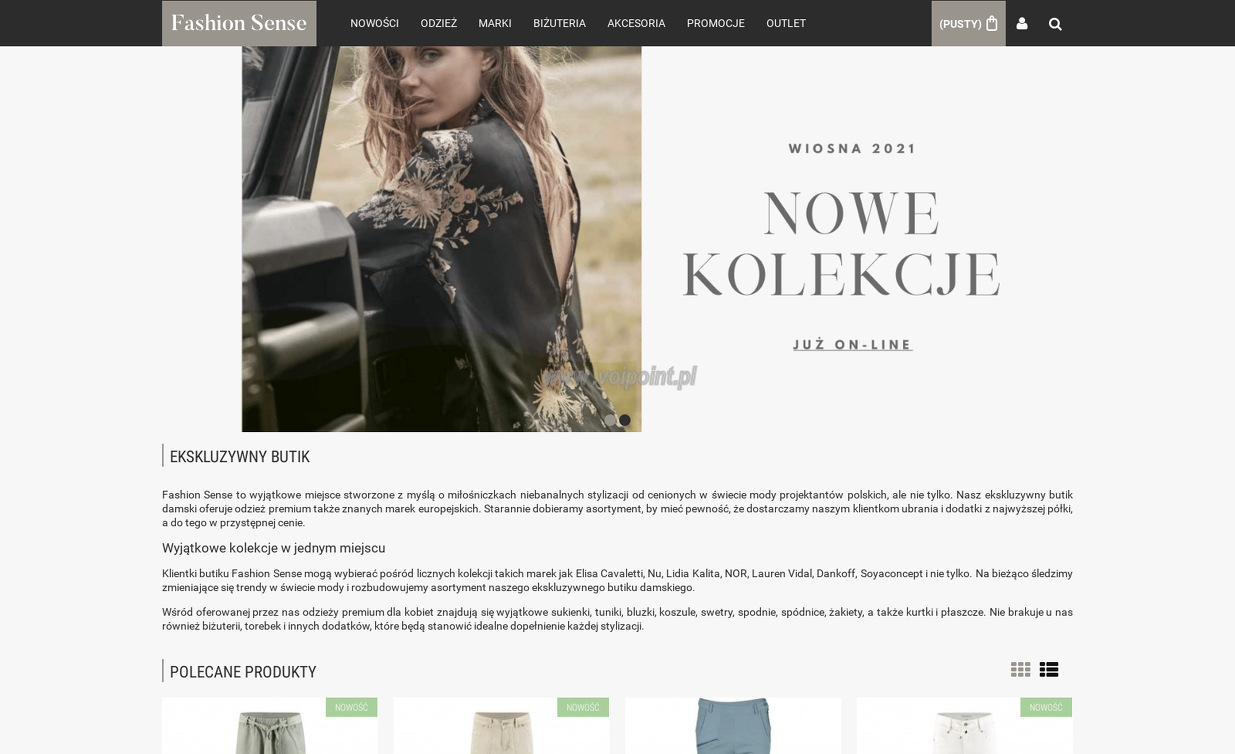Expand the Odzież menu category
Viewport: 1235px width, 754px height.
[439, 23]
